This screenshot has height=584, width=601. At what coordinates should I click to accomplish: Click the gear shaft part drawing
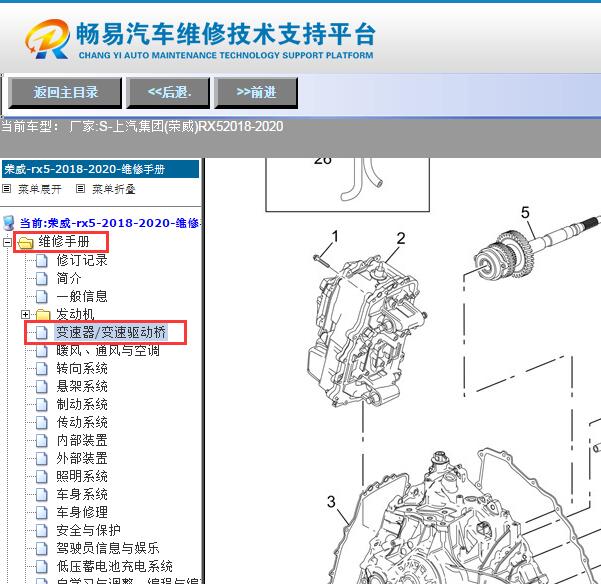[x=537, y=247]
